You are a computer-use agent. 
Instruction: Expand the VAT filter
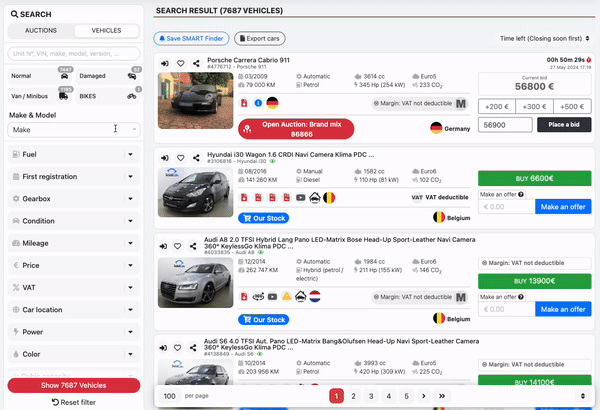pos(74,287)
